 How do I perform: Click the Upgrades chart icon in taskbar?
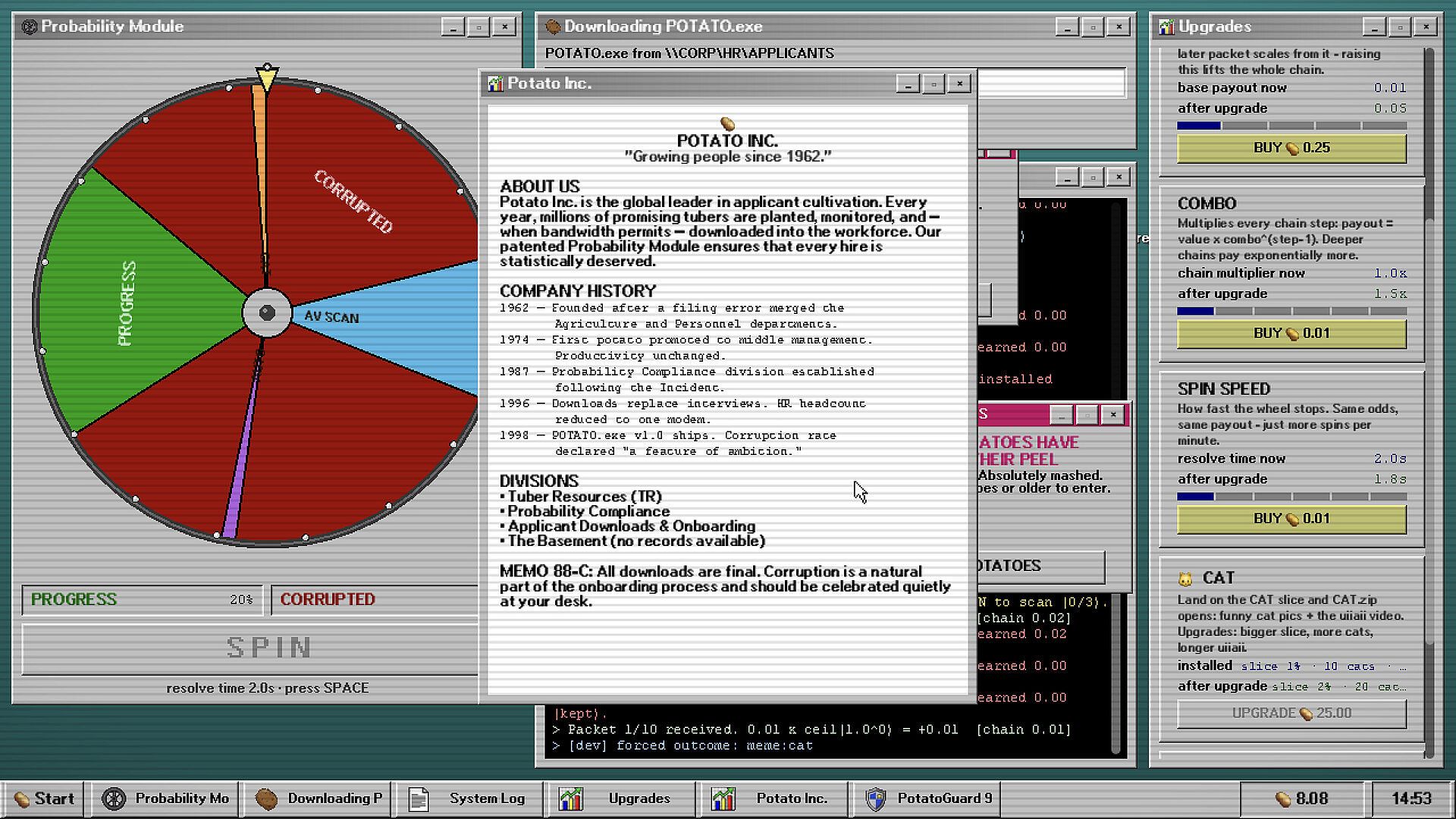571,799
